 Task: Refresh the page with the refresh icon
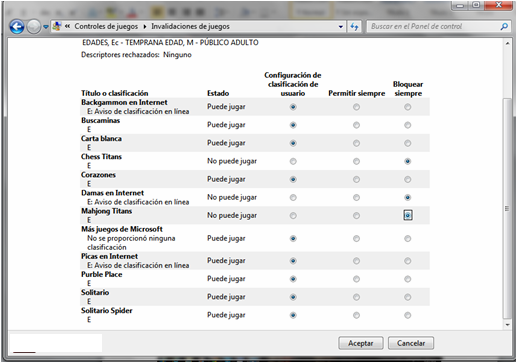[354, 27]
